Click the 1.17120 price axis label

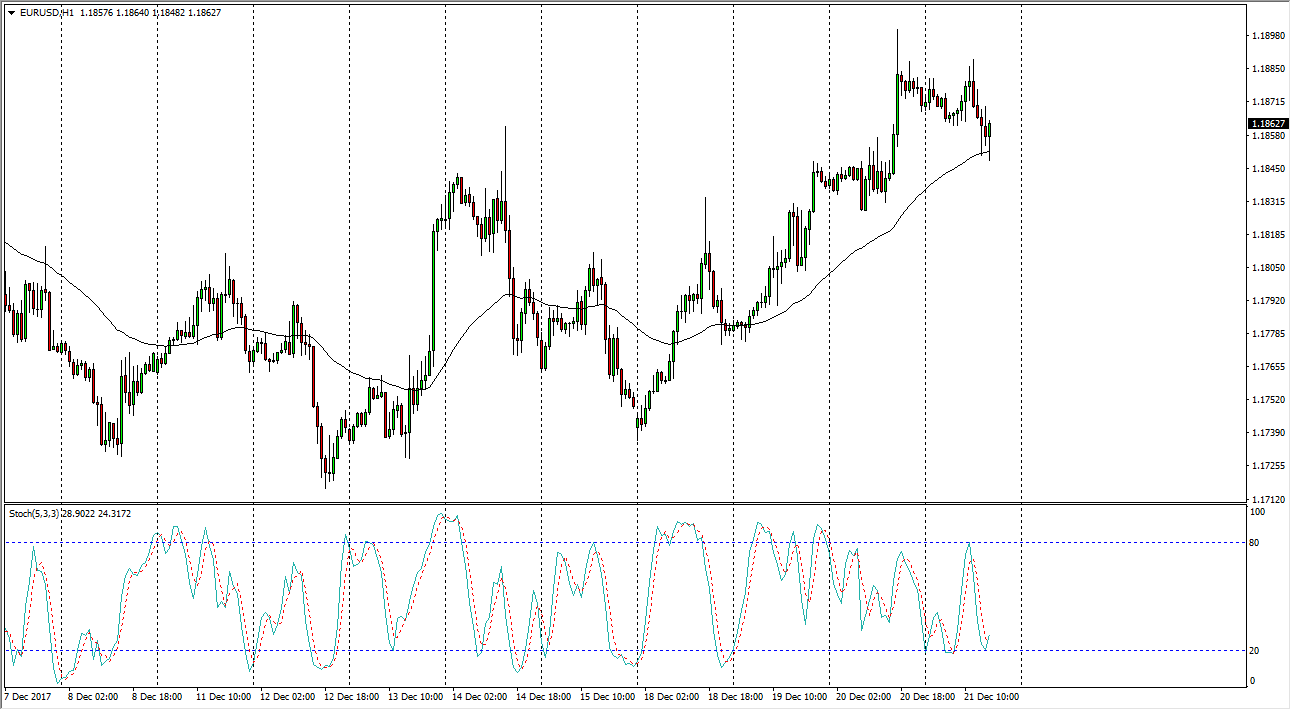[x=1268, y=498]
